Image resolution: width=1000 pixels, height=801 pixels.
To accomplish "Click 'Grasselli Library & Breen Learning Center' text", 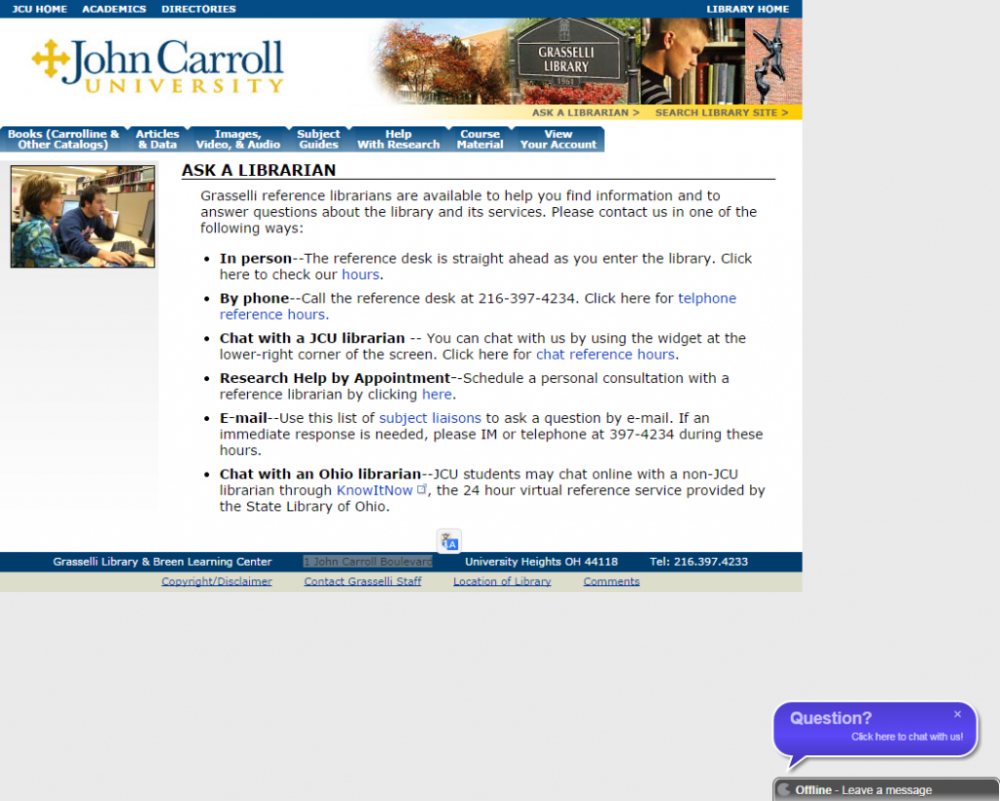I will pyautogui.click(x=162, y=561).
